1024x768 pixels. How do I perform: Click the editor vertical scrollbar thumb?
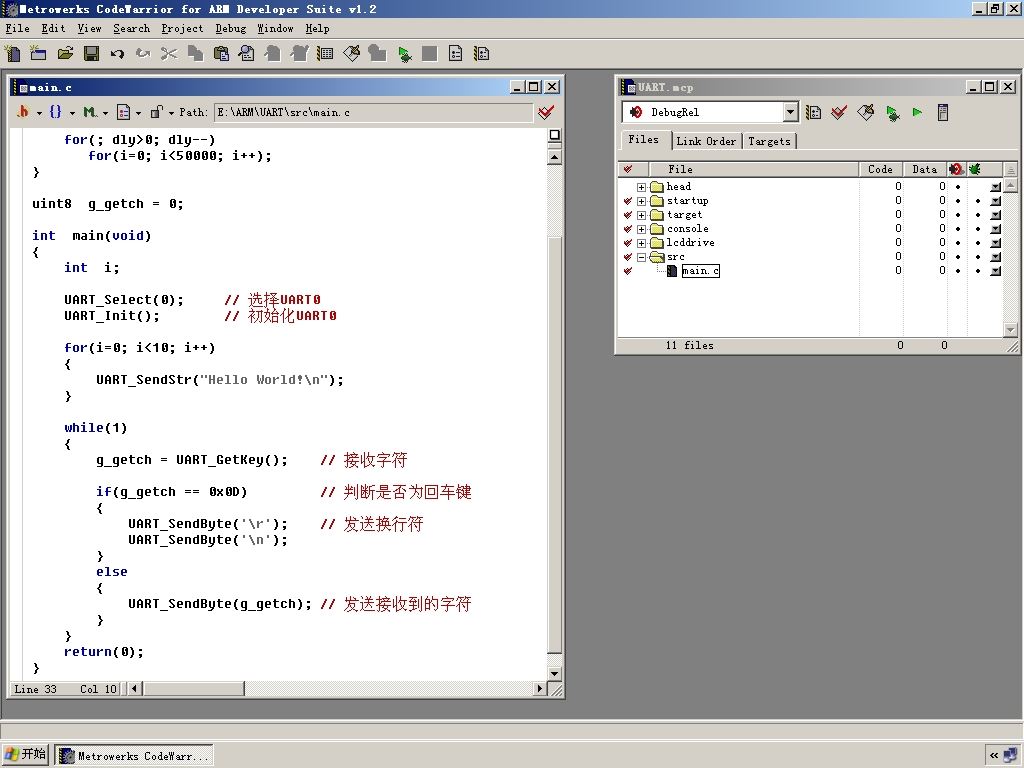click(x=554, y=445)
